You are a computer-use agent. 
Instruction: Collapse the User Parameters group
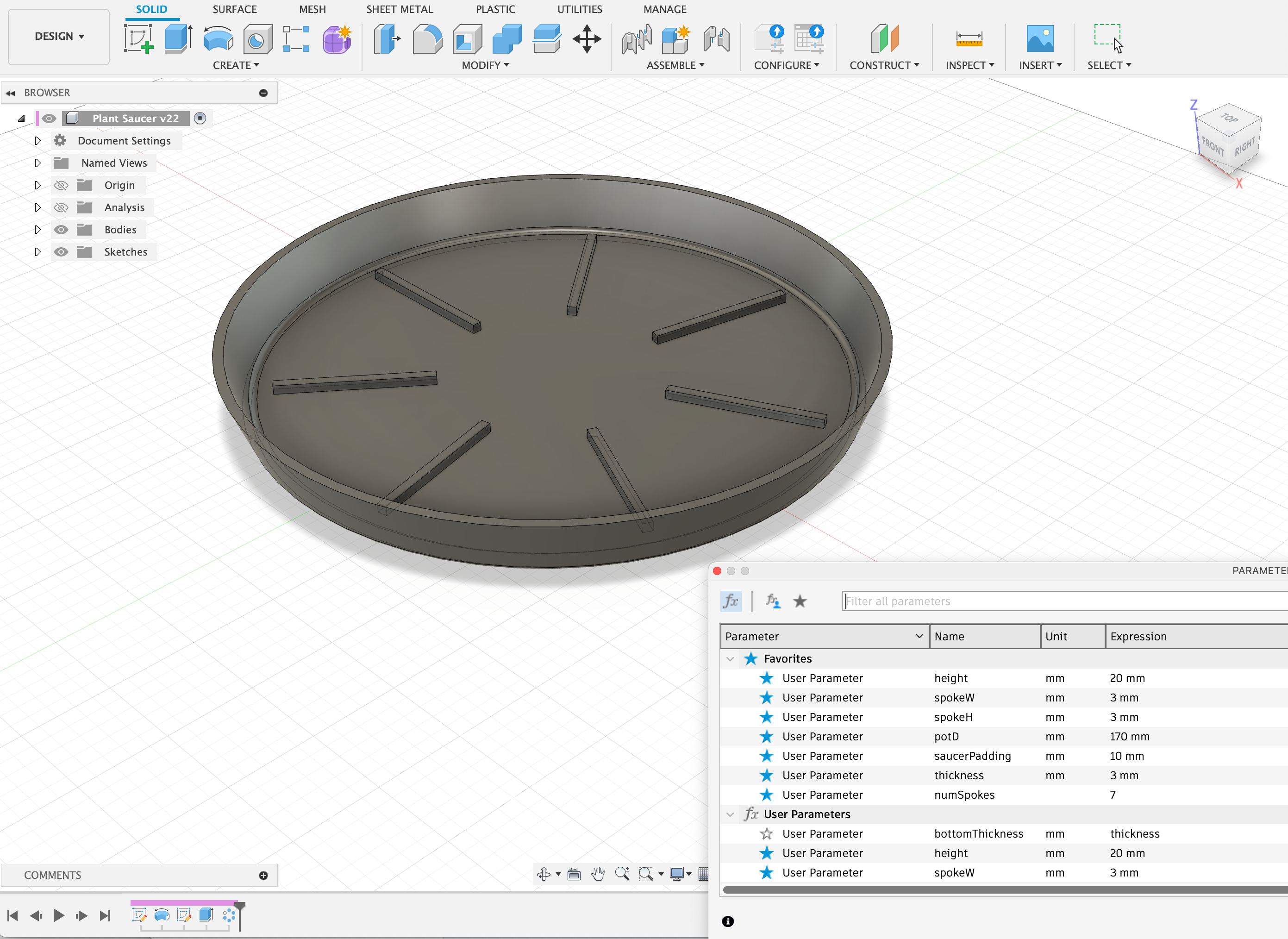point(731,814)
